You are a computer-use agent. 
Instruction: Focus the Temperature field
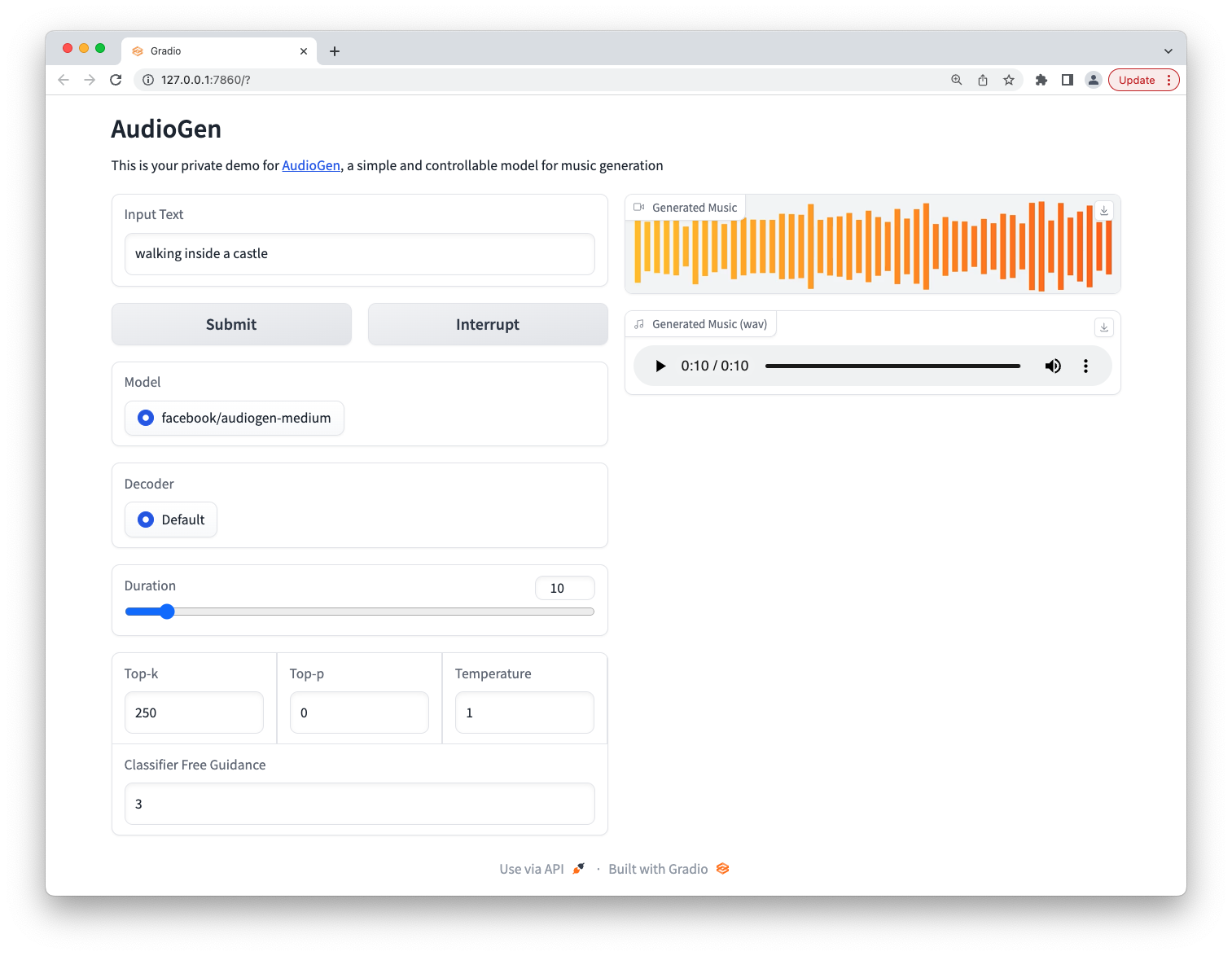pos(524,713)
